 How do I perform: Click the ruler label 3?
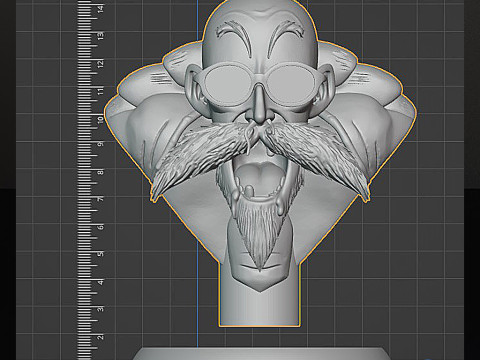(101, 309)
